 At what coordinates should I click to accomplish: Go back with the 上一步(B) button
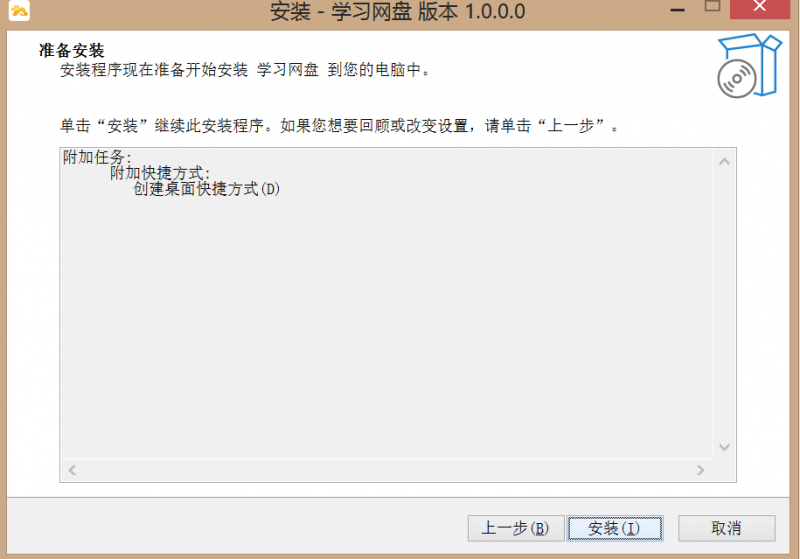click(516, 528)
